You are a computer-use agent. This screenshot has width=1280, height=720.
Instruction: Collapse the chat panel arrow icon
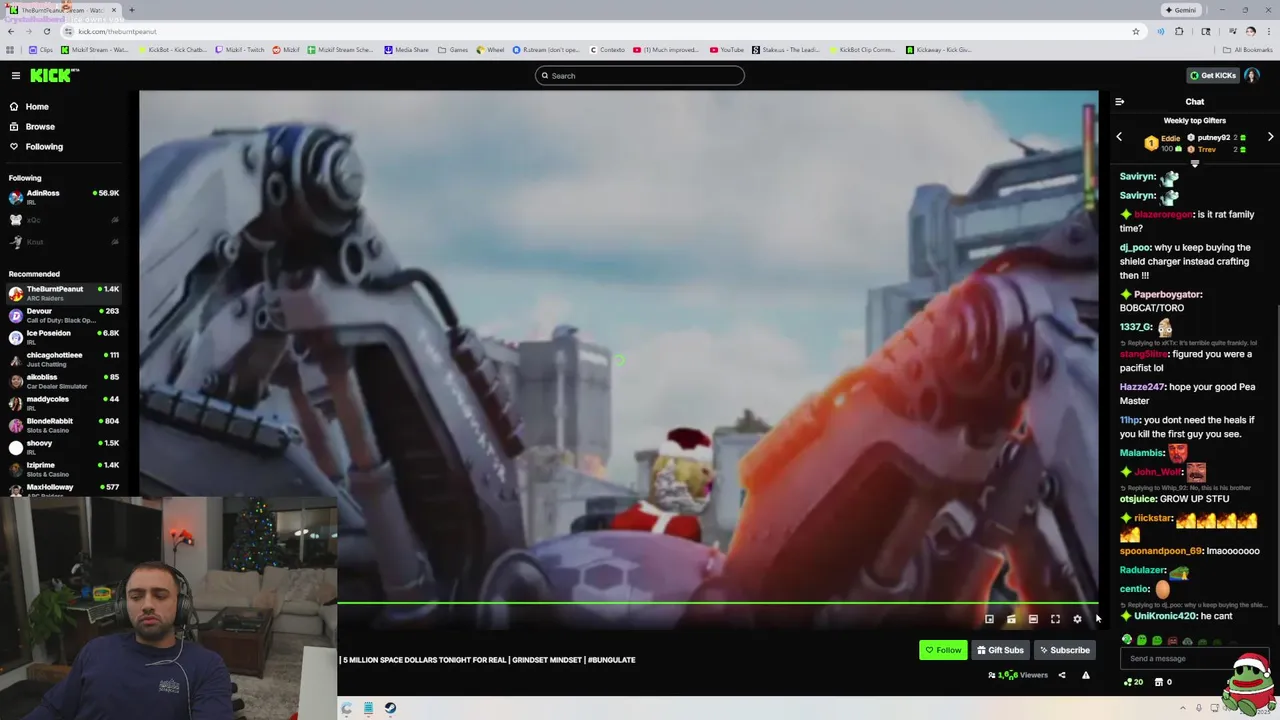[x=1119, y=101]
